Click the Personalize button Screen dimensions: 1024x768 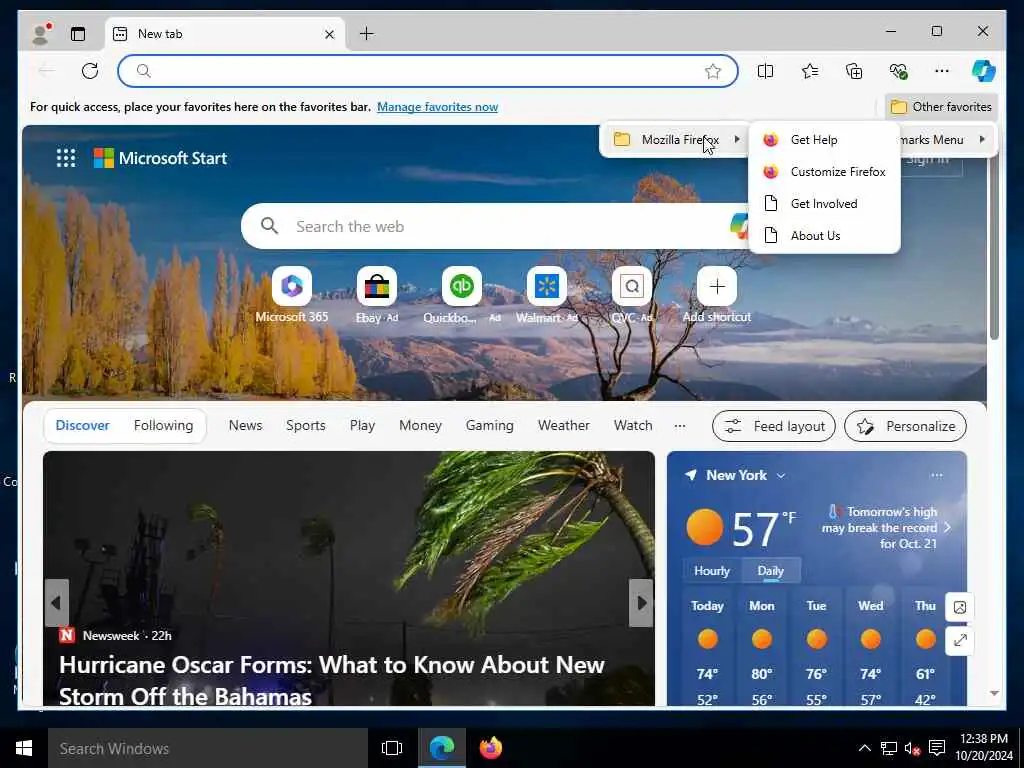(905, 426)
